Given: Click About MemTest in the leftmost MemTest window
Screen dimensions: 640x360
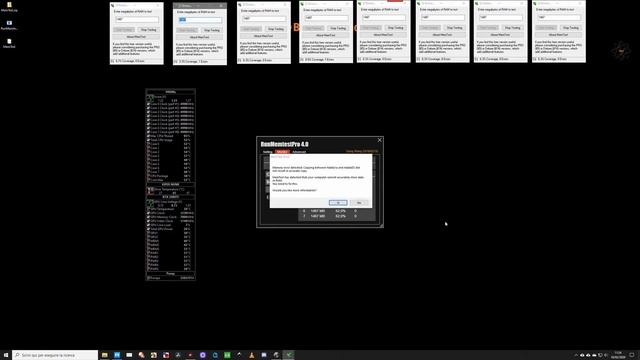Looking at the screenshot, I should point(136,37).
